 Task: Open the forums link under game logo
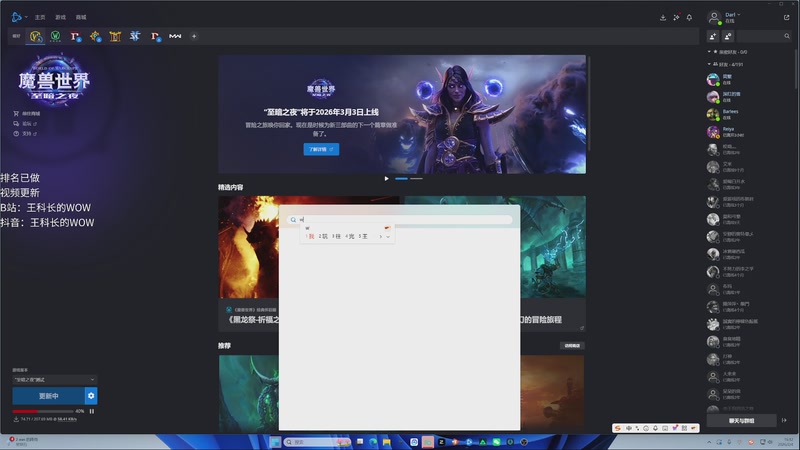25,123
